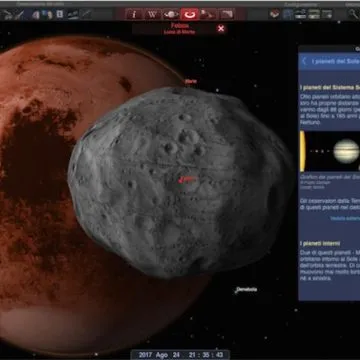Open the Jupiter planets illustration thumbnail
The width and height of the screenshot is (360, 360).
330,151
